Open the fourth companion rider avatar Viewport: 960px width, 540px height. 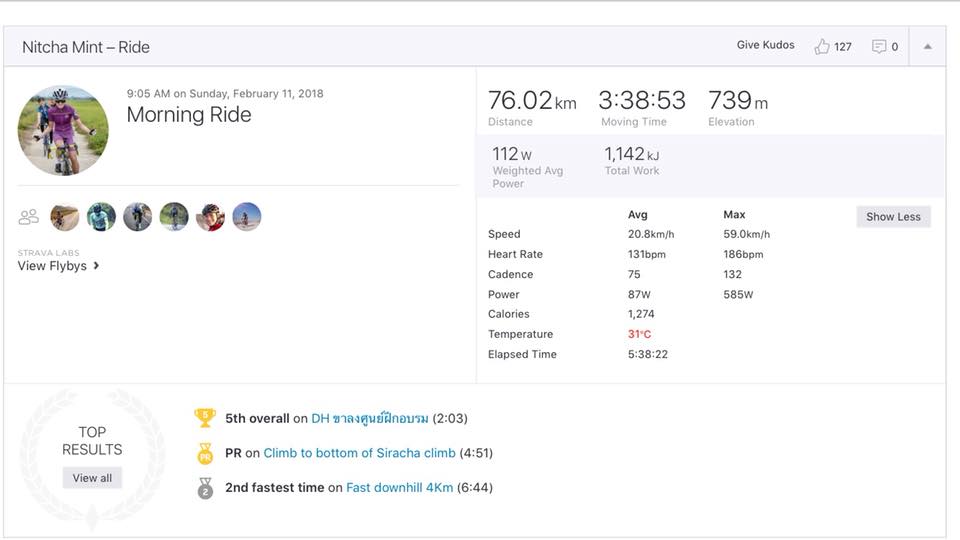coord(174,217)
